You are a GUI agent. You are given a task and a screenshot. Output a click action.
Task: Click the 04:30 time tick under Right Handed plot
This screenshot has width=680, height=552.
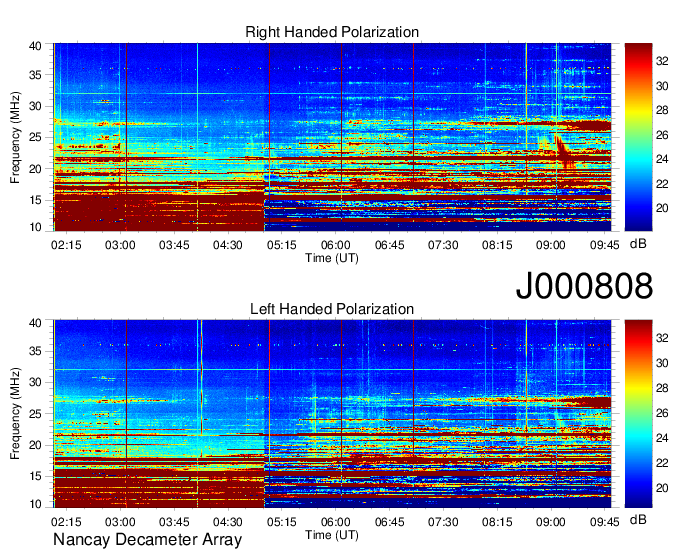[228, 245]
